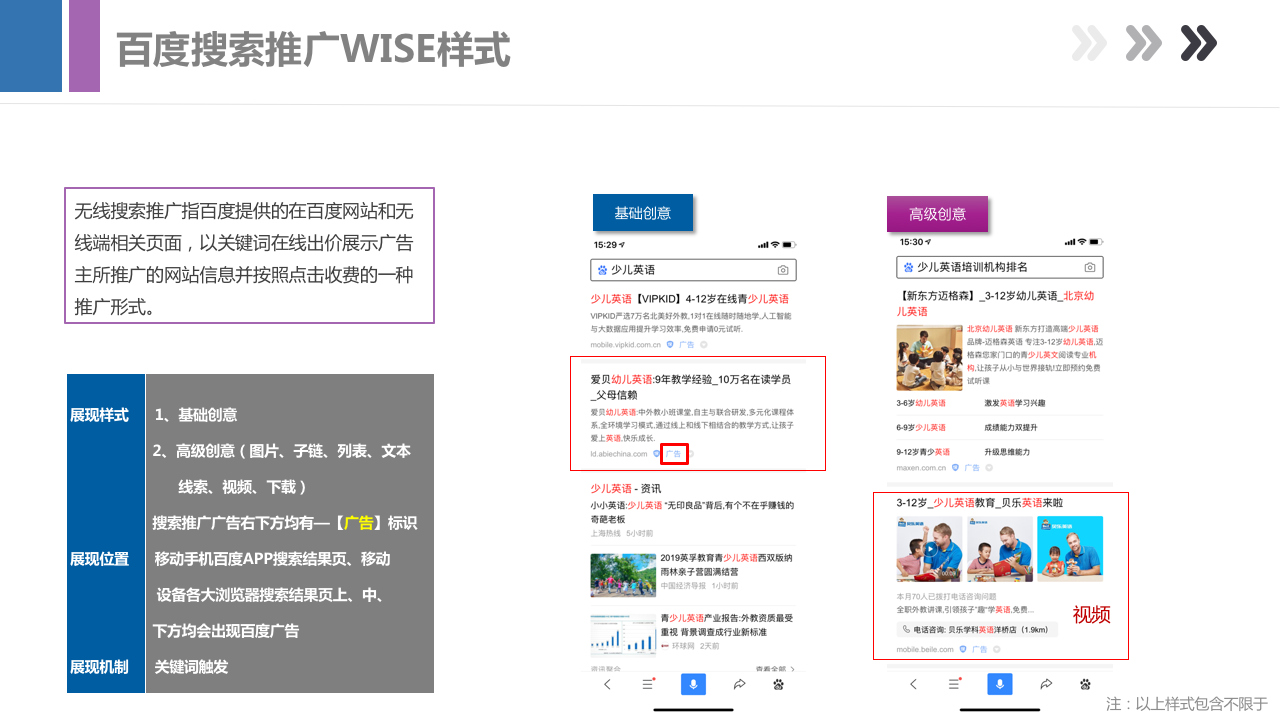1280x720 pixels.
Task: Tap Baidu paw icon in right phone bottom bar
Action: 1085,685
